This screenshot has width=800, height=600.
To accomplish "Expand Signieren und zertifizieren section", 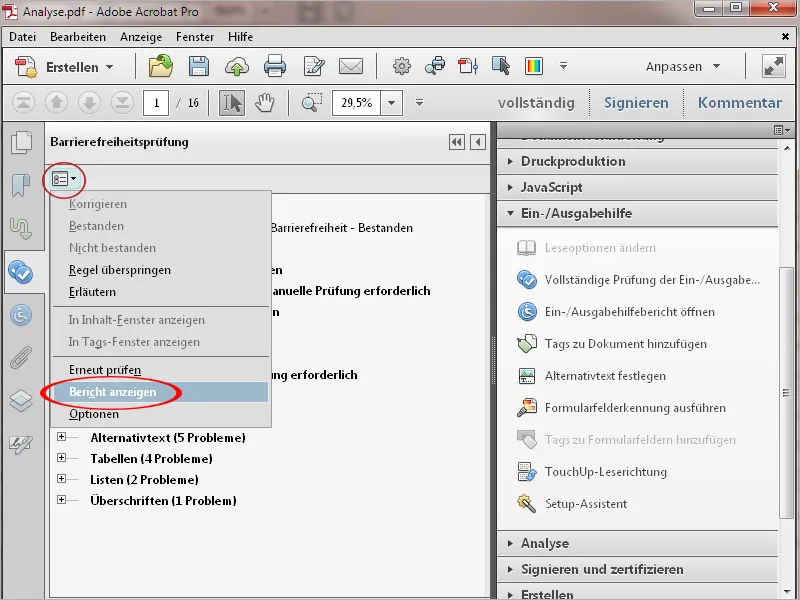I will click(637, 569).
